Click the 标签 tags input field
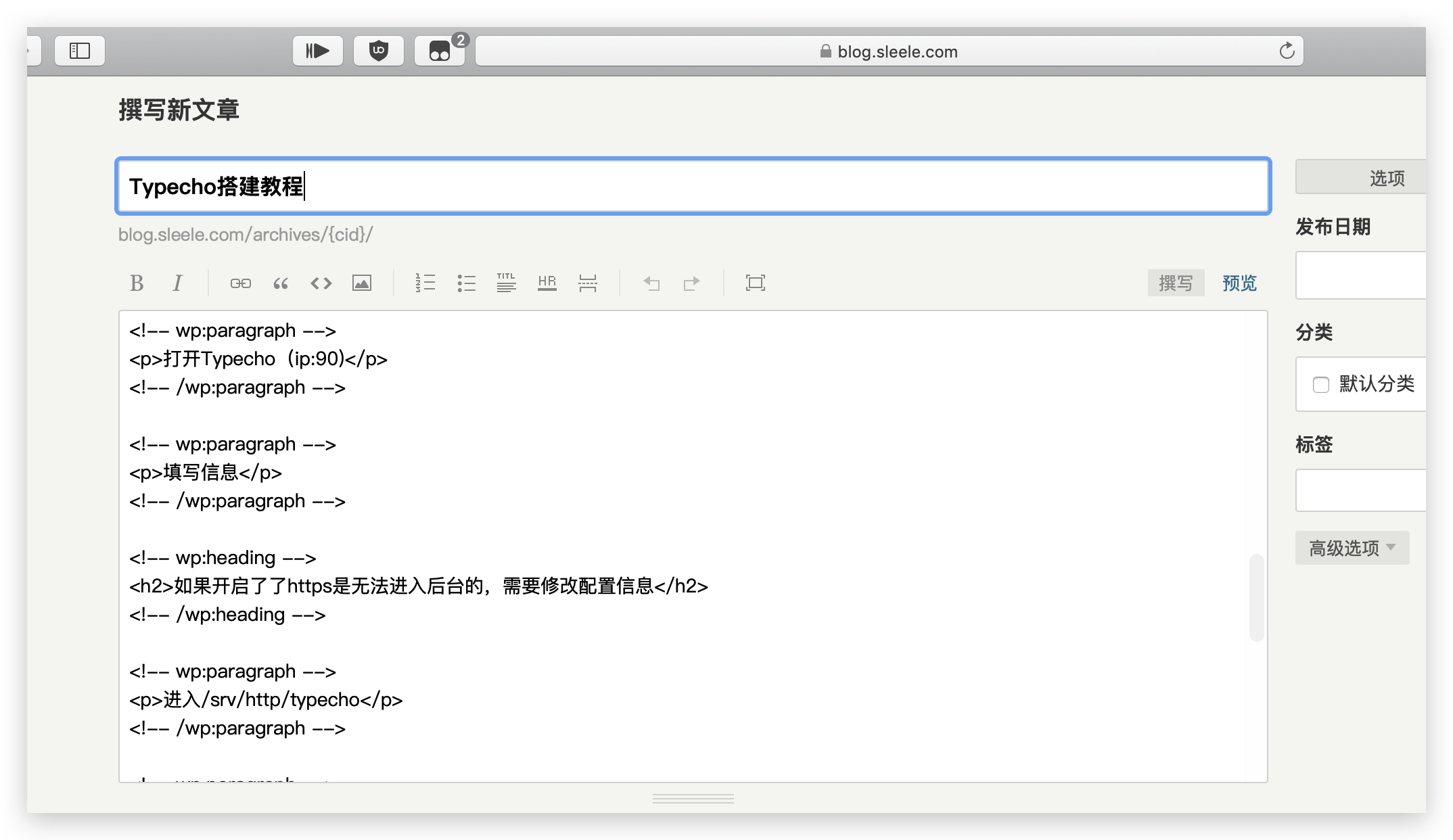1453x840 pixels. 1360,490
